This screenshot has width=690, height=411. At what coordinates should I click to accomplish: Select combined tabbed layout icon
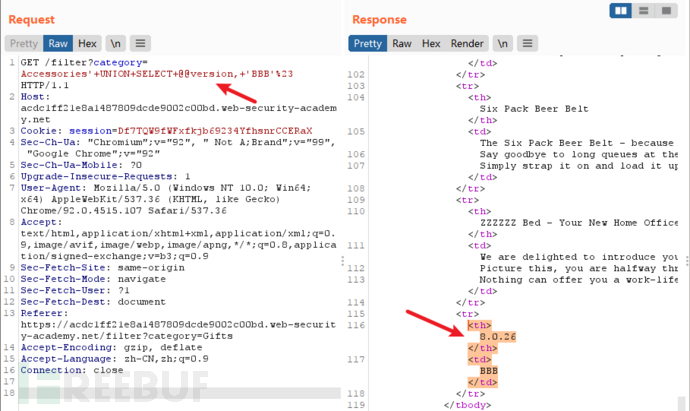pyautogui.click(x=666, y=10)
